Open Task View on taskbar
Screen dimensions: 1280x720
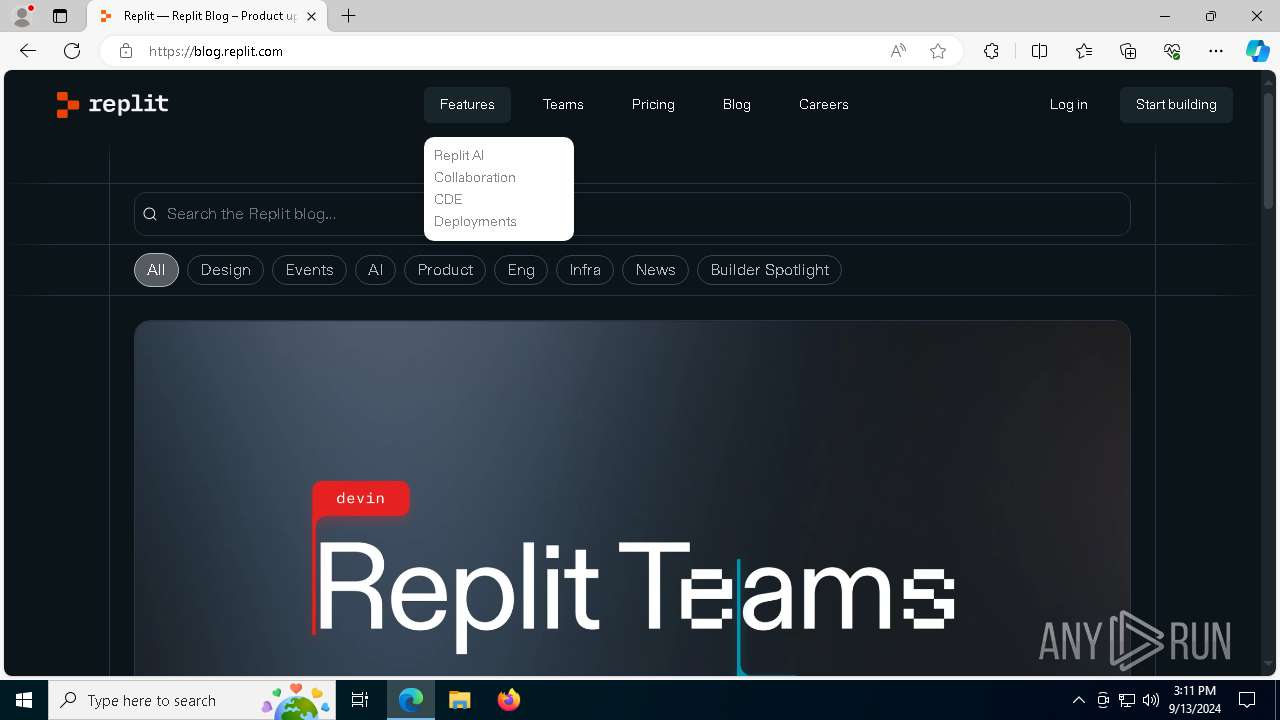(x=360, y=700)
